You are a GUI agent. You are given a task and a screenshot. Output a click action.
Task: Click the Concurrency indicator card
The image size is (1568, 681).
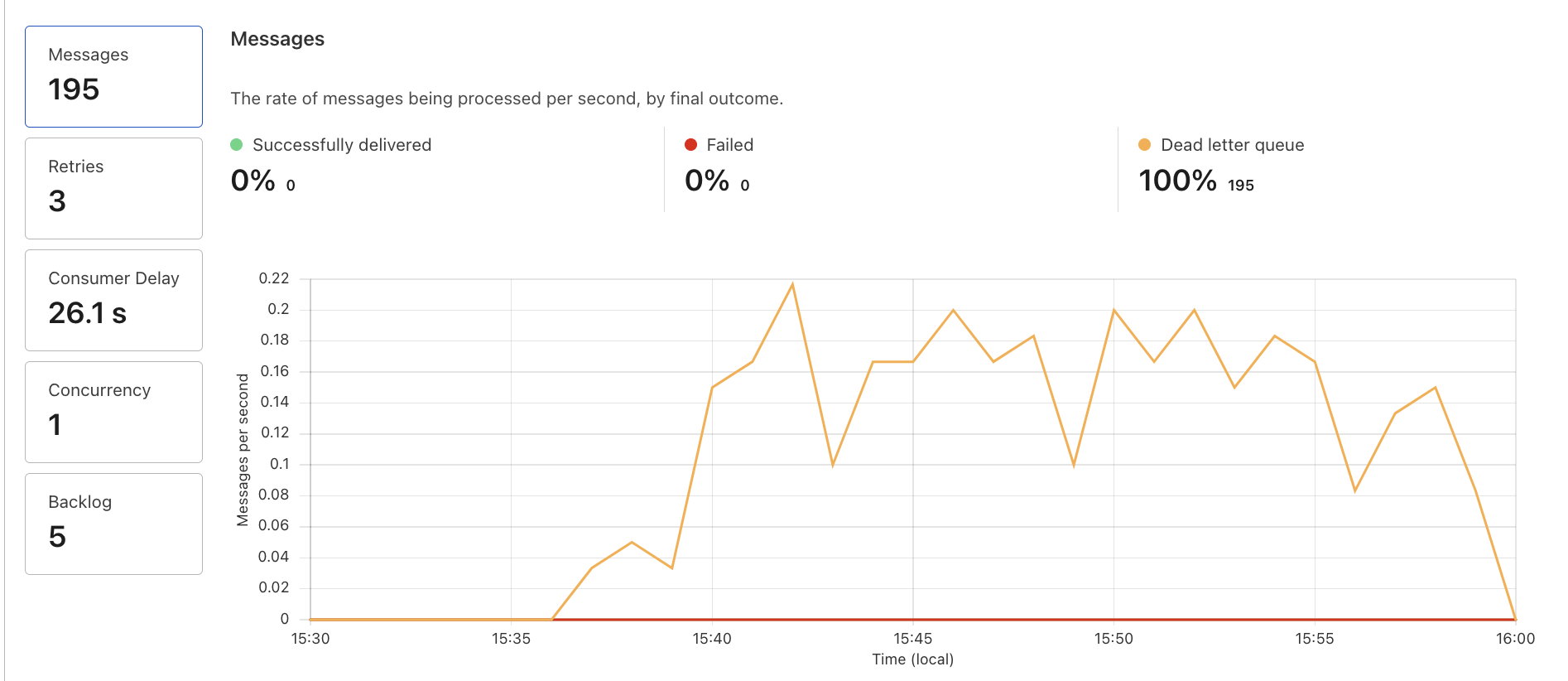[113, 412]
